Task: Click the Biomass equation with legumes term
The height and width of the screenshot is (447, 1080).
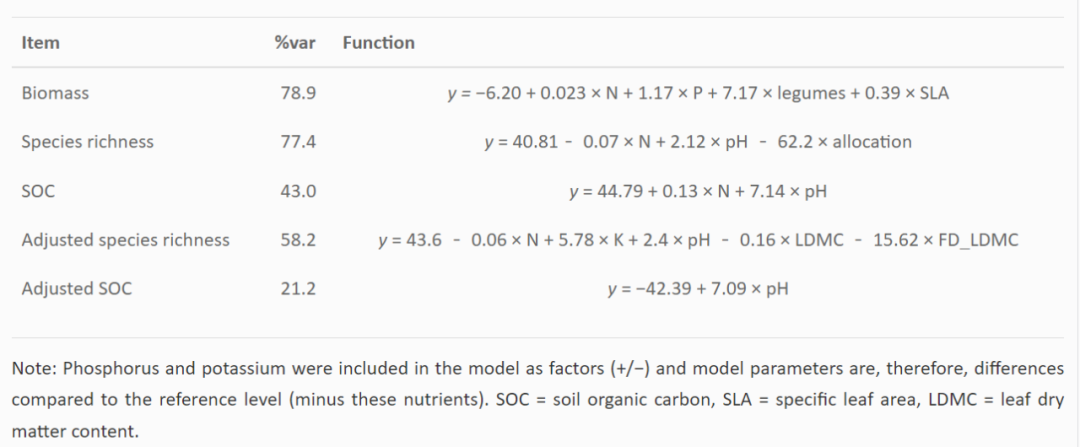Action: pos(698,93)
